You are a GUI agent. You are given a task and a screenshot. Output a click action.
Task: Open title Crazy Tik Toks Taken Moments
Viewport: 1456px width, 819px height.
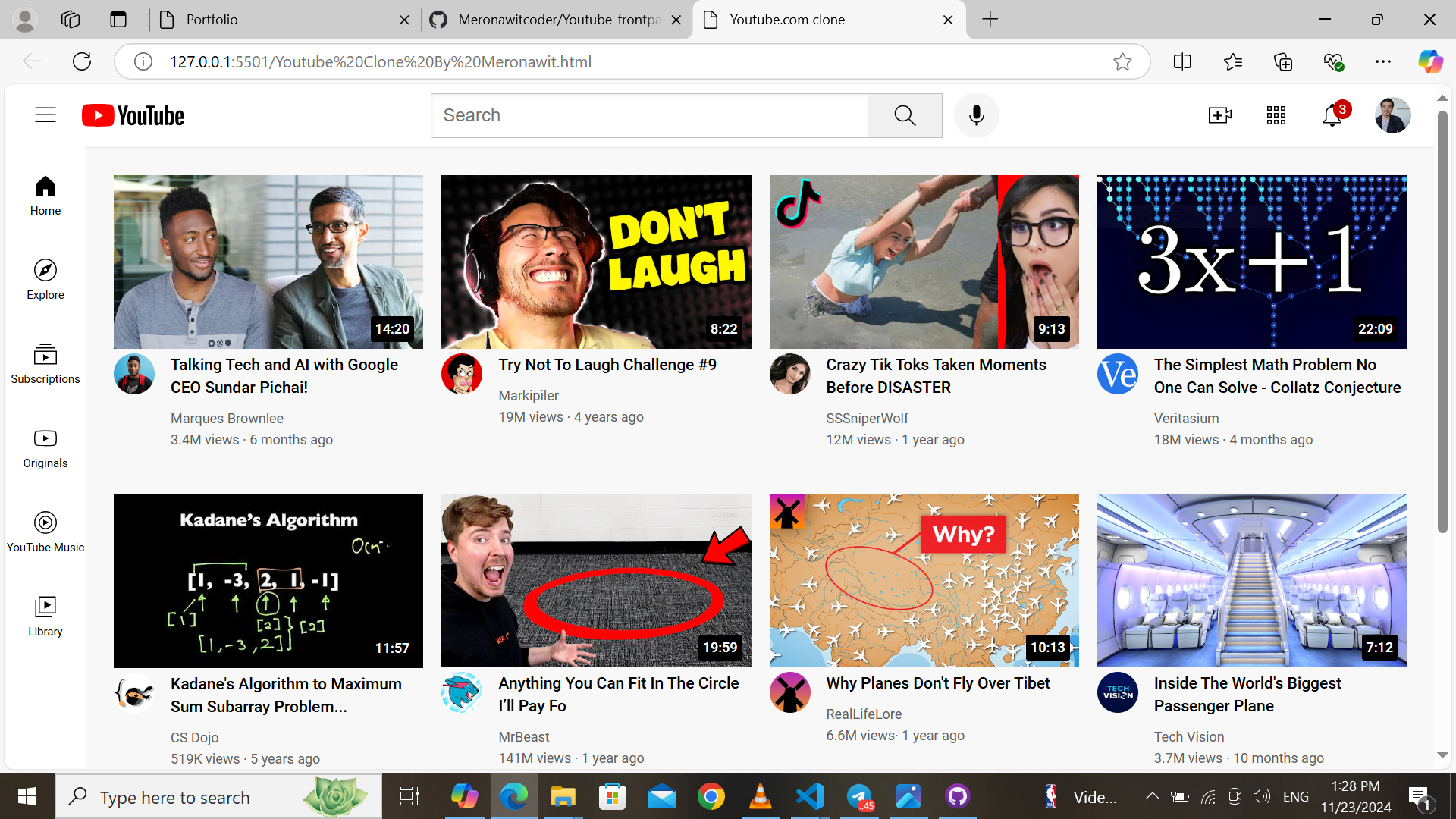[x=937, y=376]
